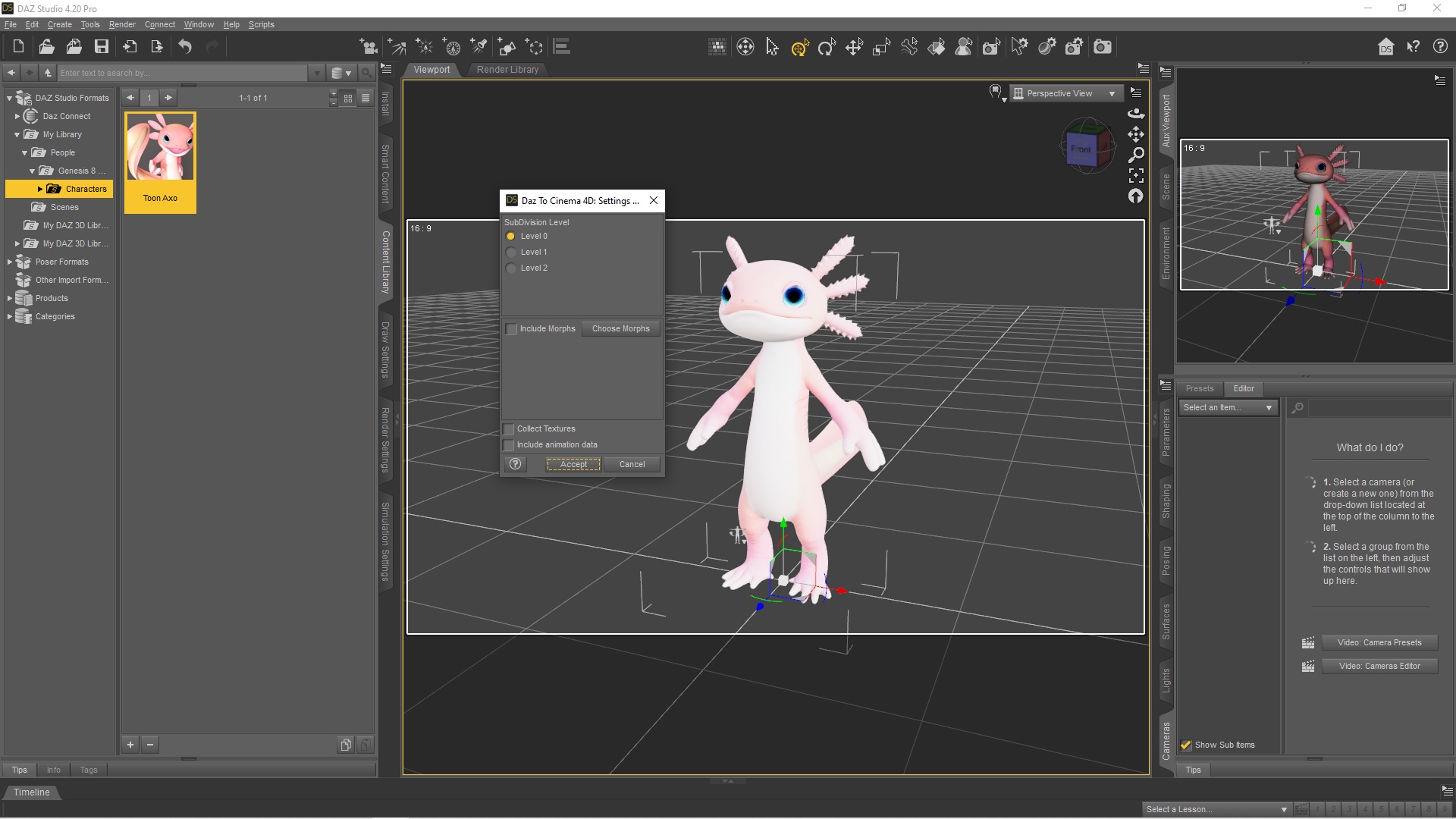The width and height of the screenshot is (1456, 819).
Task: Click the What's This help pointer
Action: point(1413,47)
